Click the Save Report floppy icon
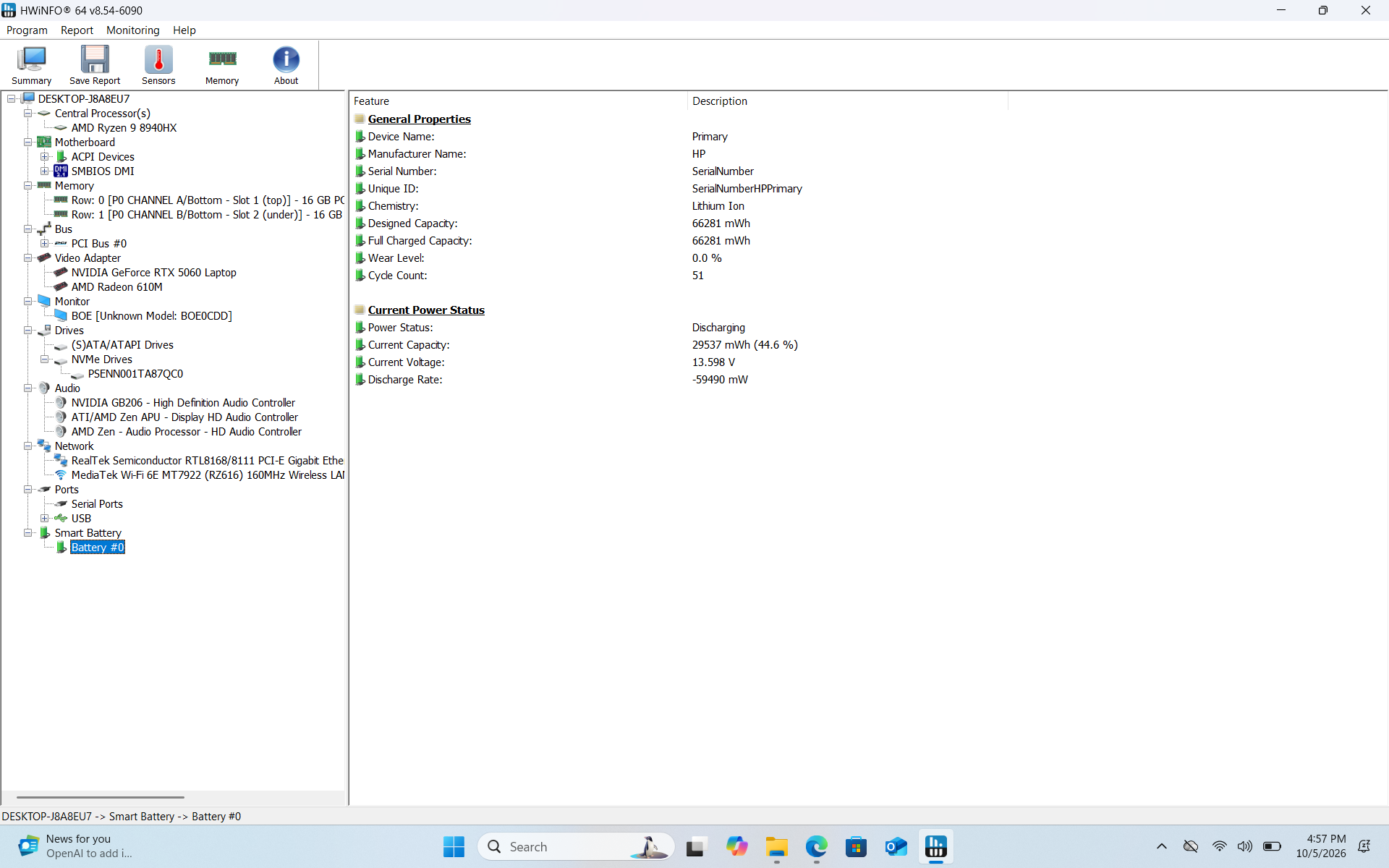1389x868 pixels. tap(95, 65)
